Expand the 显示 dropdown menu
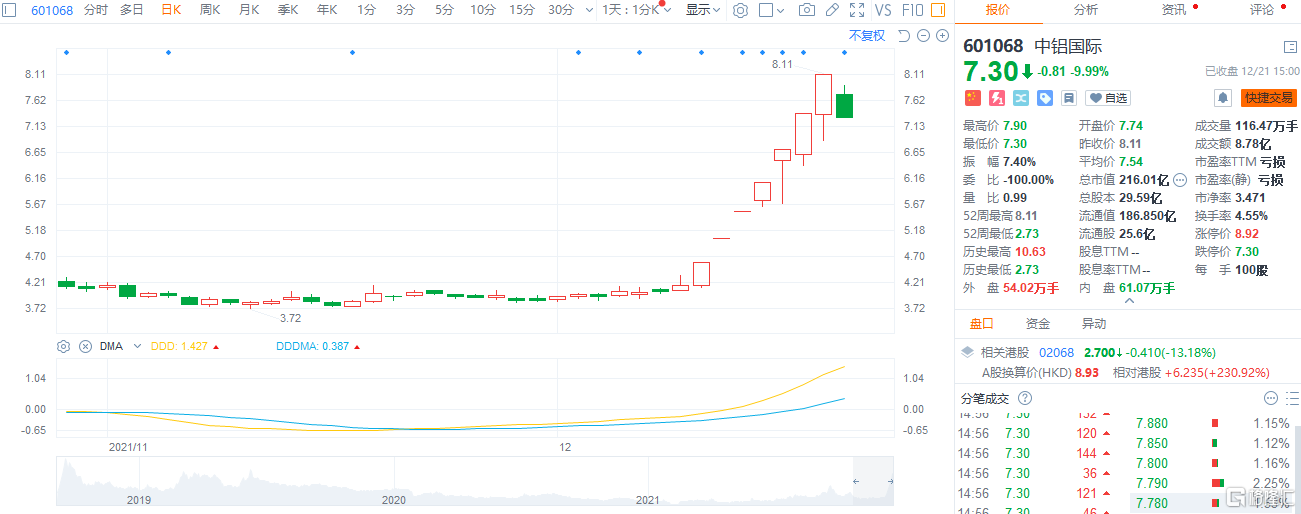The height and width of the screenshot is (514, 1301). click(x=703, y=10)
